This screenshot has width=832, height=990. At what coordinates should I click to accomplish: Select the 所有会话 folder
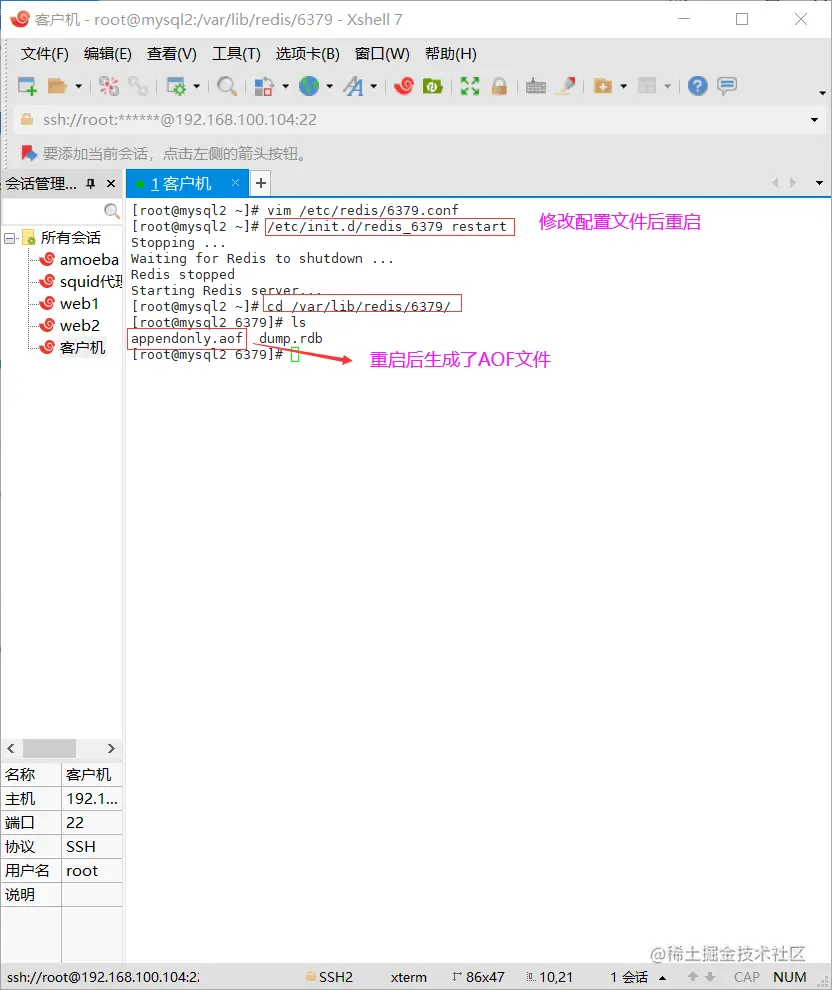(62, 238)
